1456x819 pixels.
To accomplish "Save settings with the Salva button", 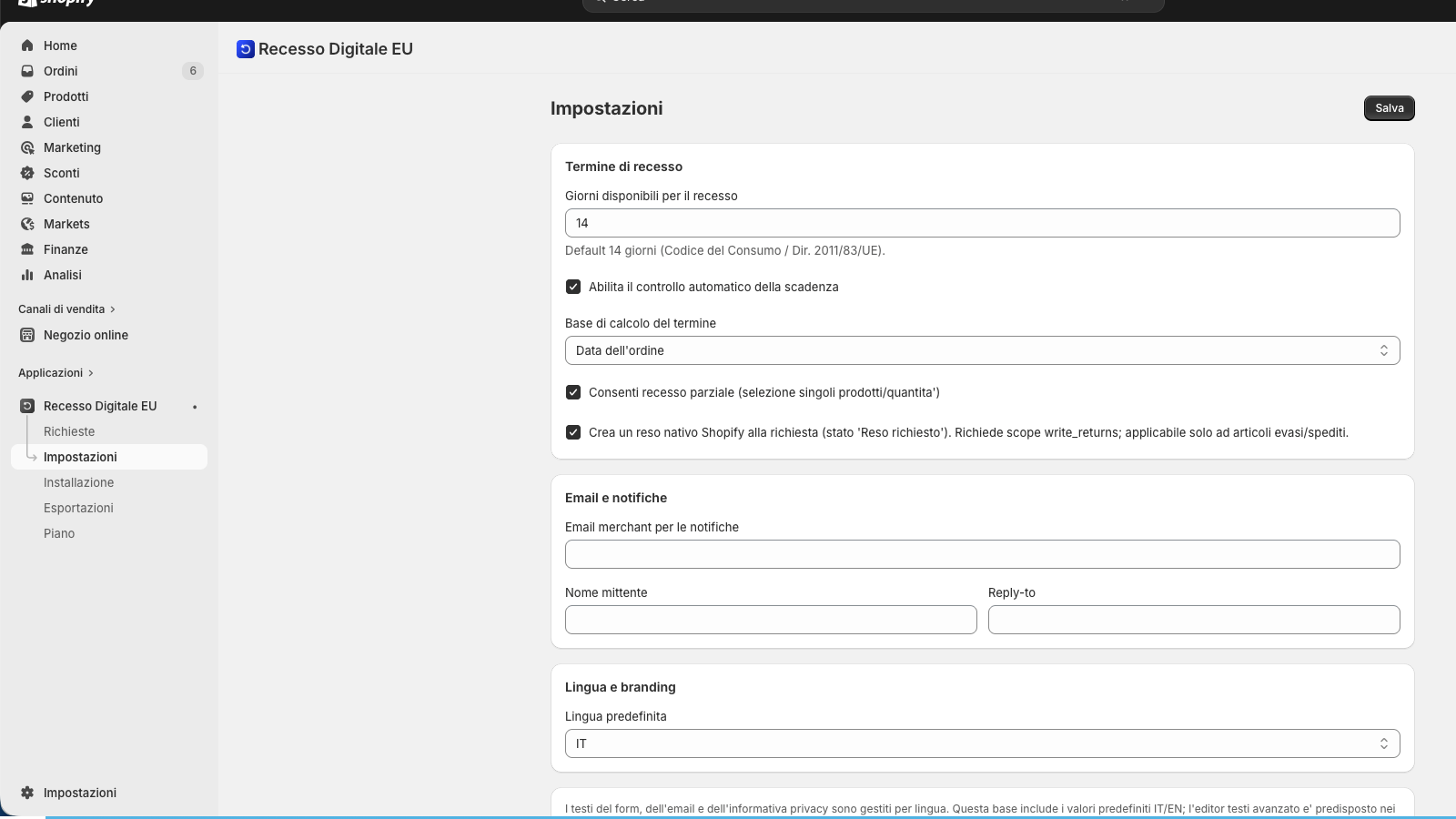I will click(x=1389, y=108).
